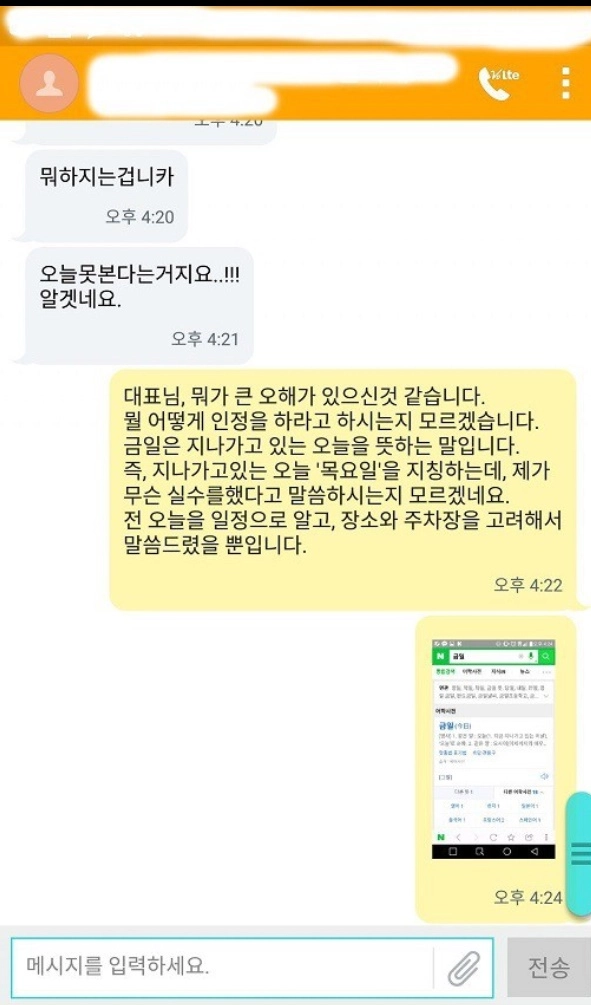
Task: Tap the 오후 4:20 timestamp
Action: click(x=140, y=217)
